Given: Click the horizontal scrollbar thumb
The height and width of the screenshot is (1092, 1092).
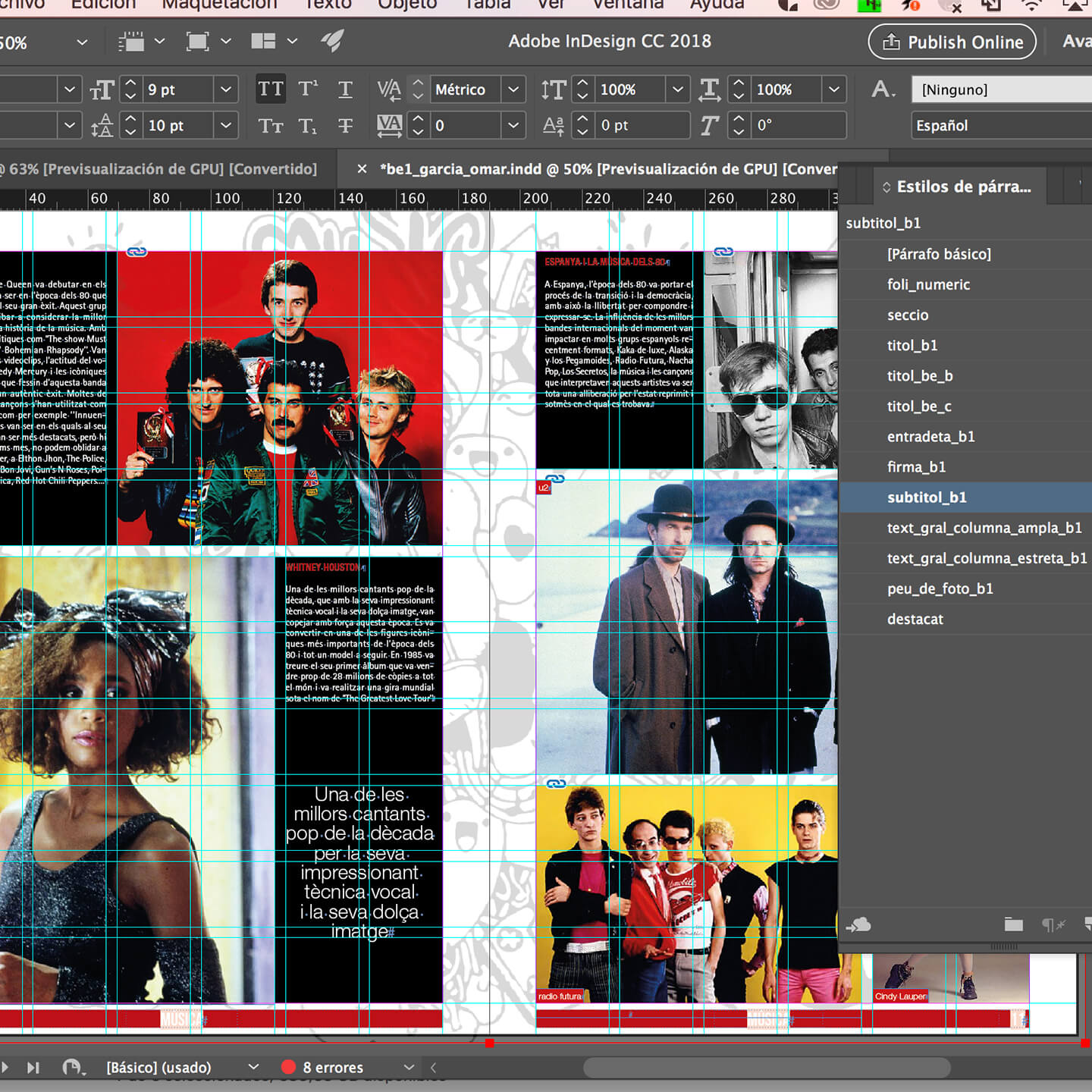Looking at the screenshot, I should coord(767,1068).
